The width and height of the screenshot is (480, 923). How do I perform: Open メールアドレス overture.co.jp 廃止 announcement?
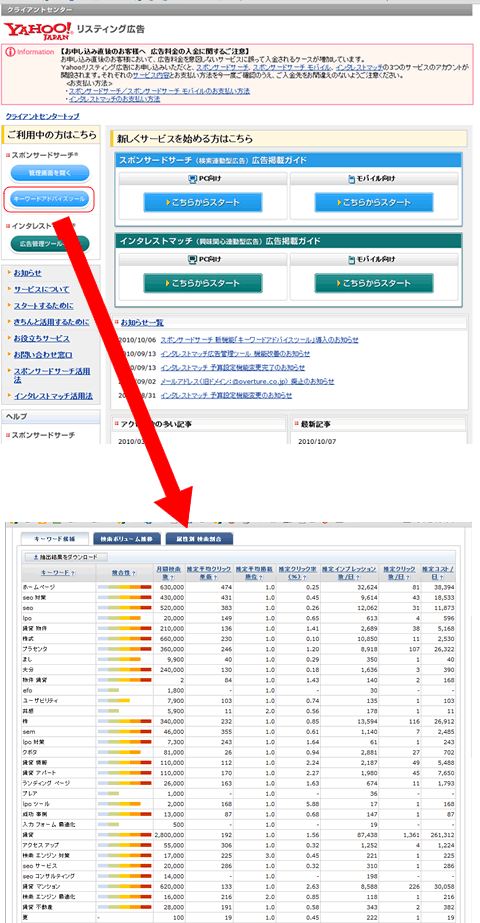tap(247, 381)
